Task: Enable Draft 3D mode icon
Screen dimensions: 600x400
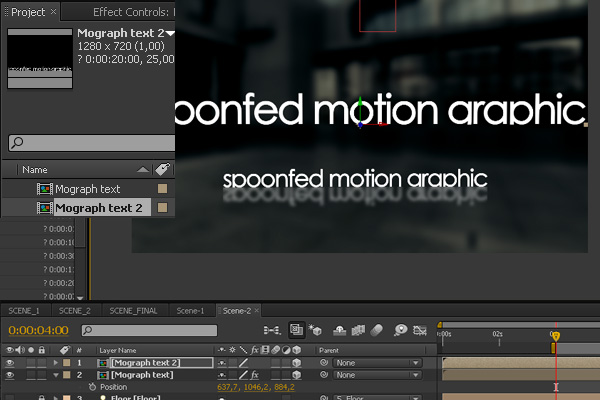Action: pyautogui.click(x=315, y=330)
